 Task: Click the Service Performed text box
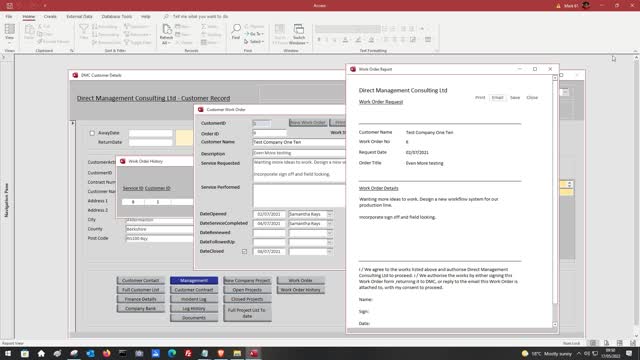tap(300, 196)
